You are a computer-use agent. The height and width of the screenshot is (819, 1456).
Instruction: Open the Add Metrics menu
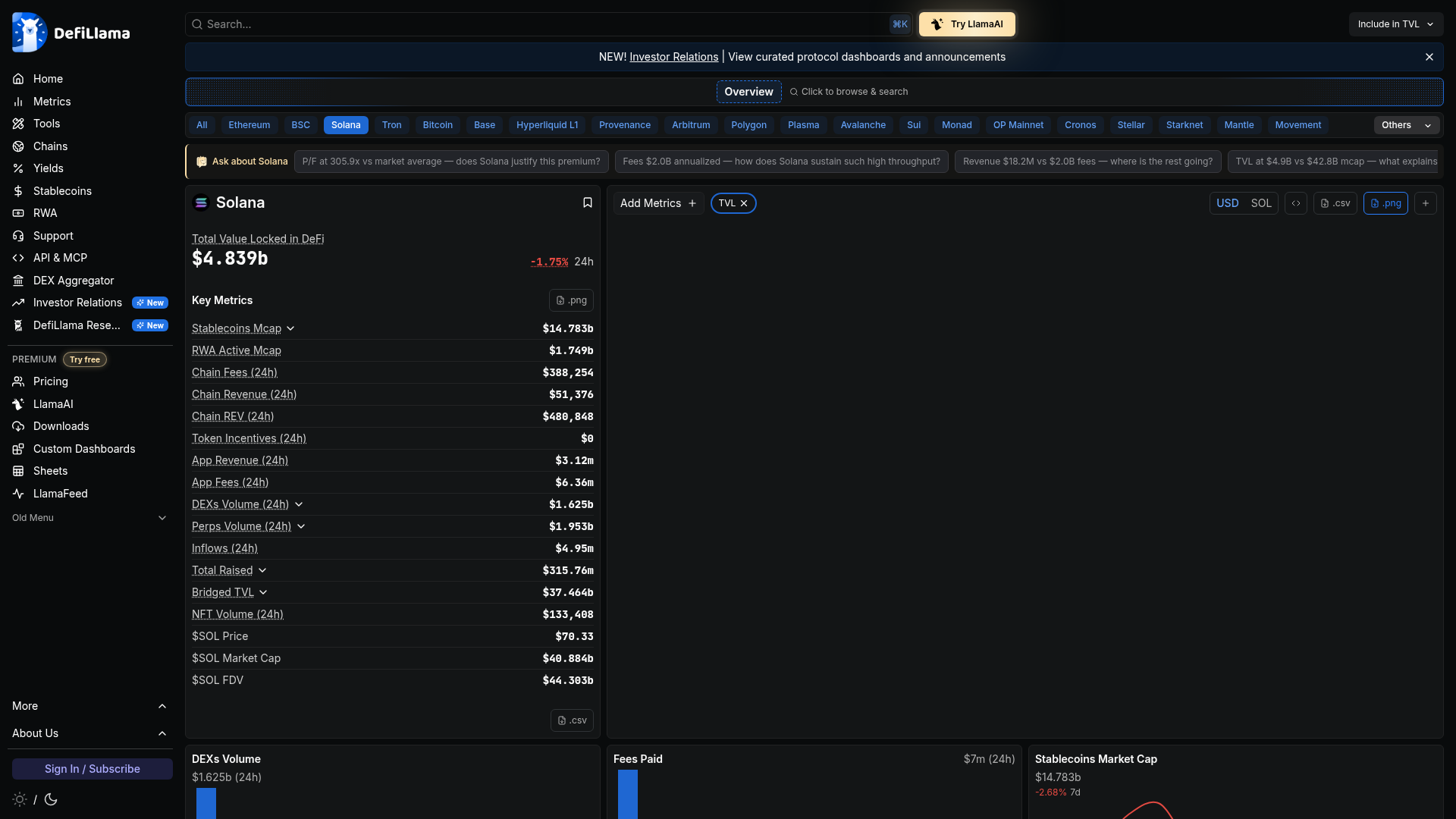coord(658,203)
